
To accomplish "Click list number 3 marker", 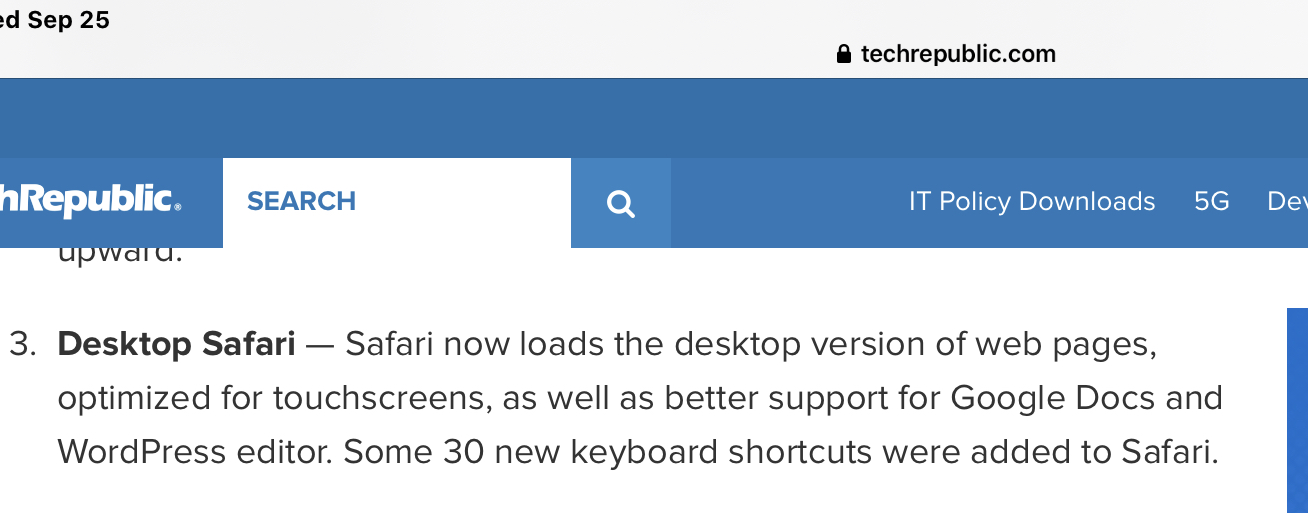I will pos(23,344).
